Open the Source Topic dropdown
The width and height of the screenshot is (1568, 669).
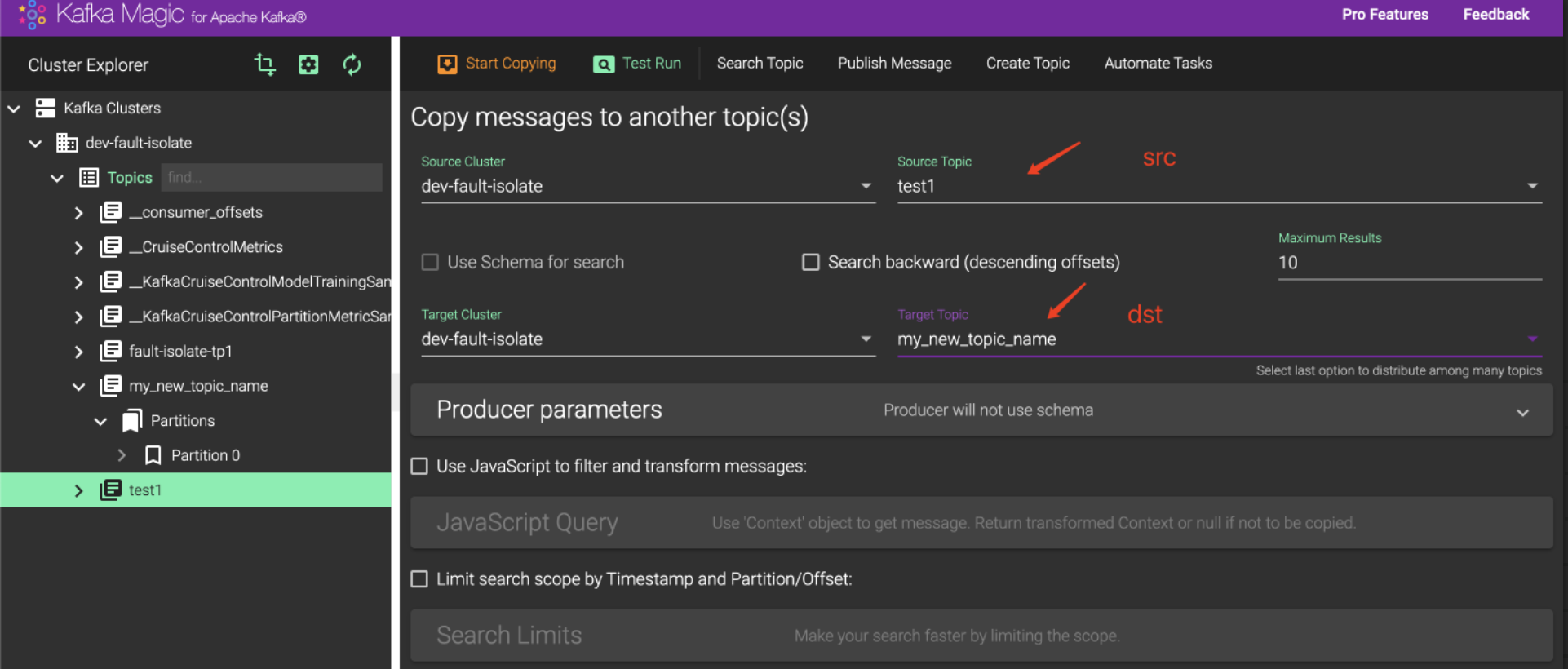[x=1532, y=186]
